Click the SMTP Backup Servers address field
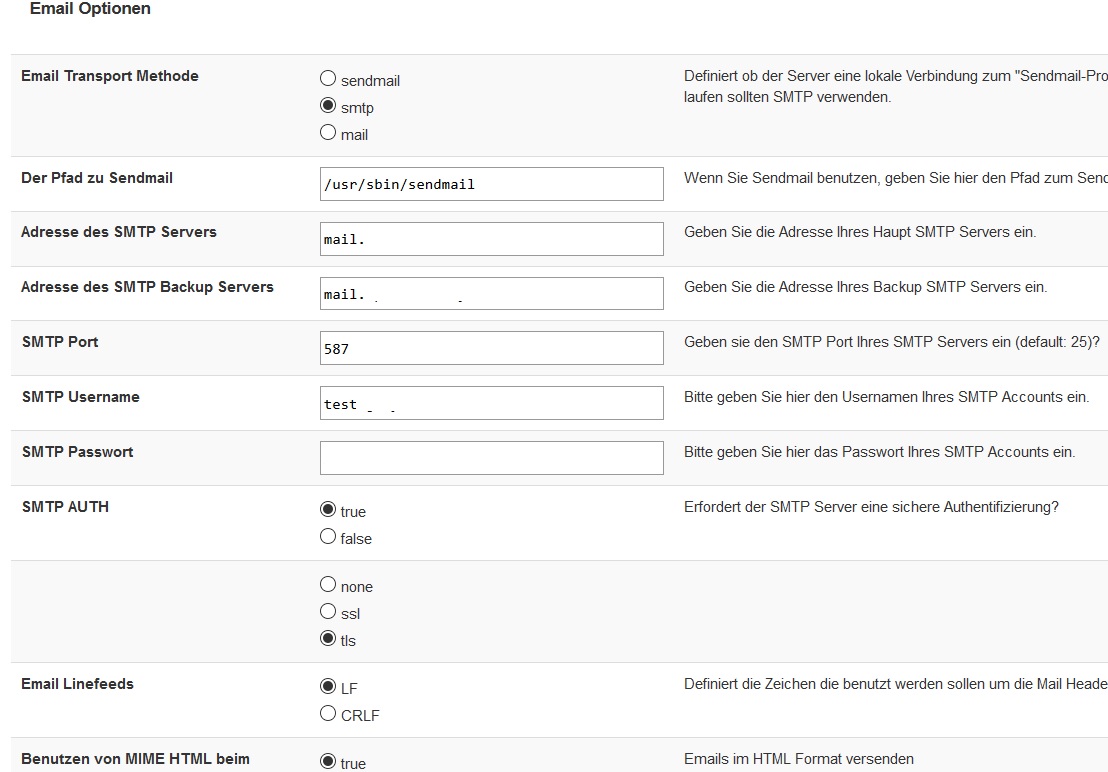Screen dimensions: 1108x772 (491, 294)
